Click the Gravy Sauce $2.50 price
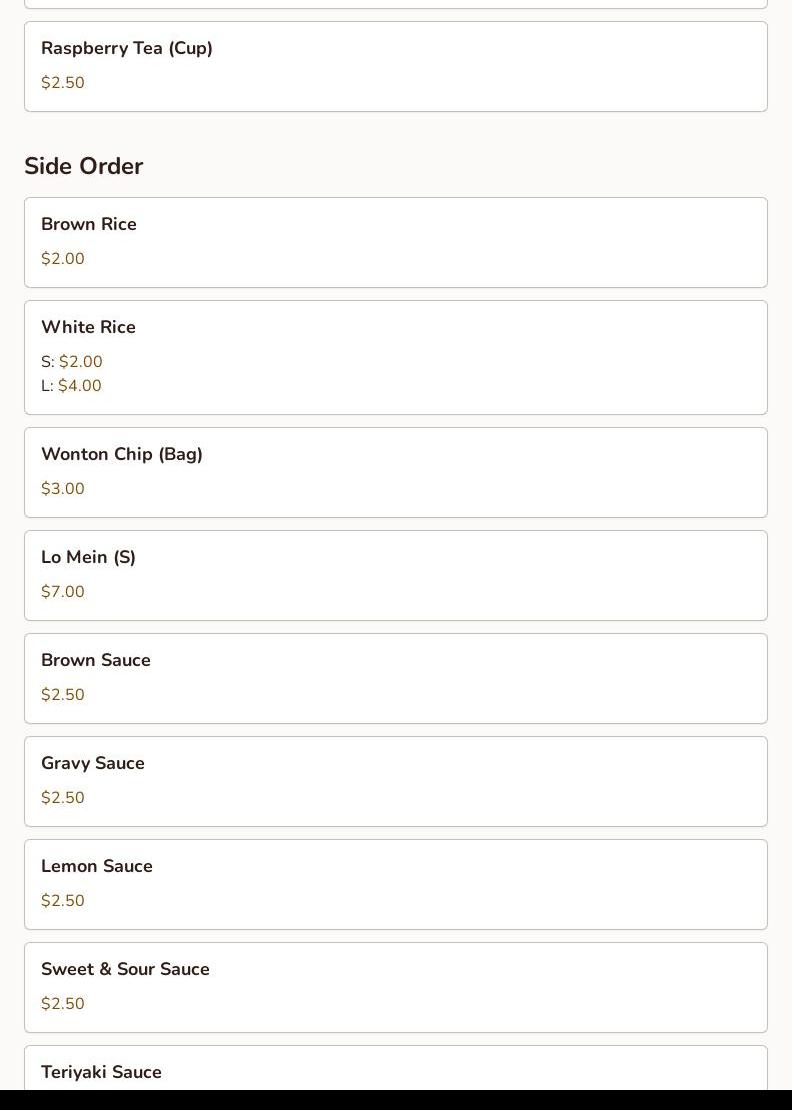The width and height of the screenshot is (792, 1110). pyautogui.click(x=63, y=798)
